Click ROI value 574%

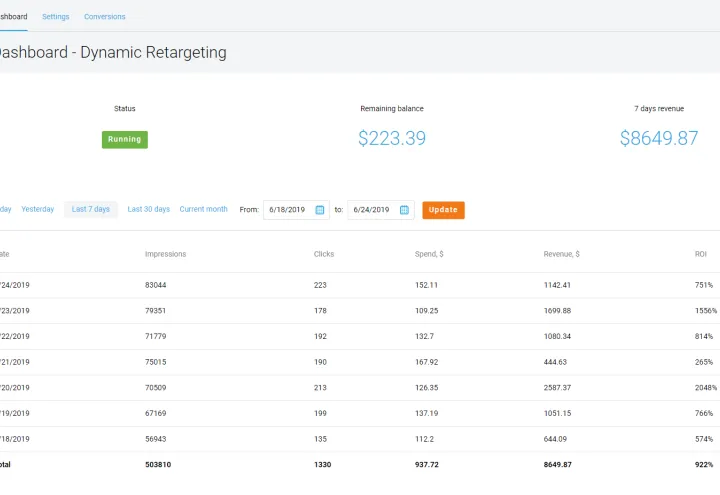click(x=704, y=439)
